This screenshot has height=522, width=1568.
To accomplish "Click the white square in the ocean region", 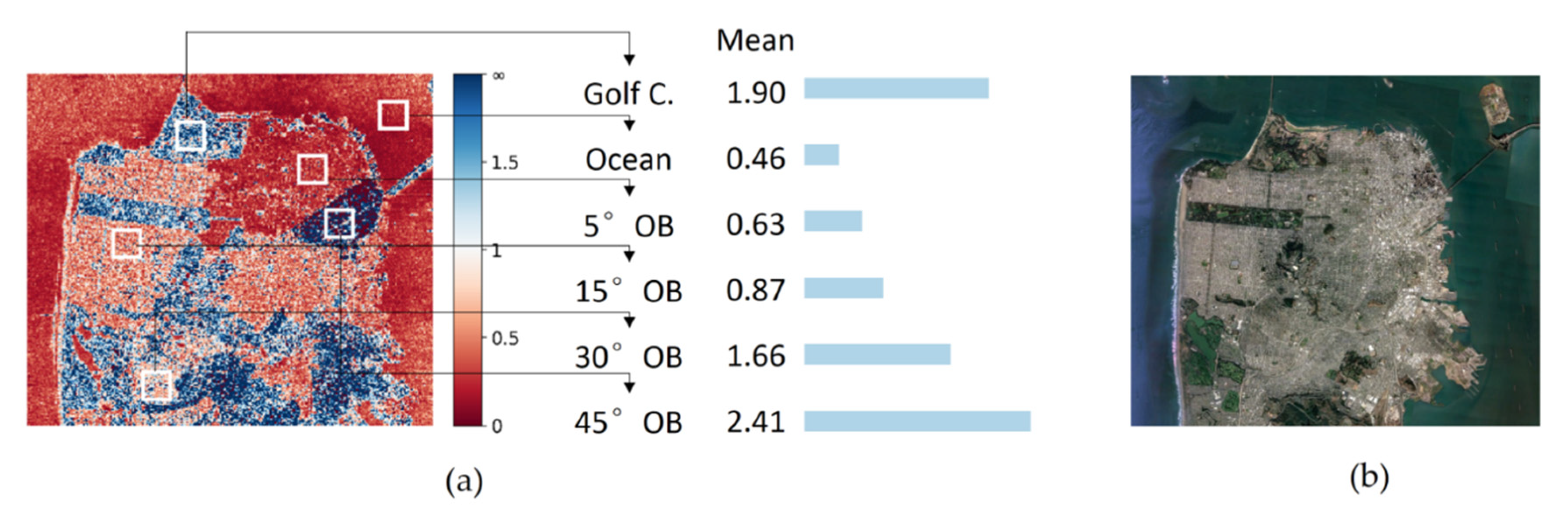I will [x=393, y=115].
